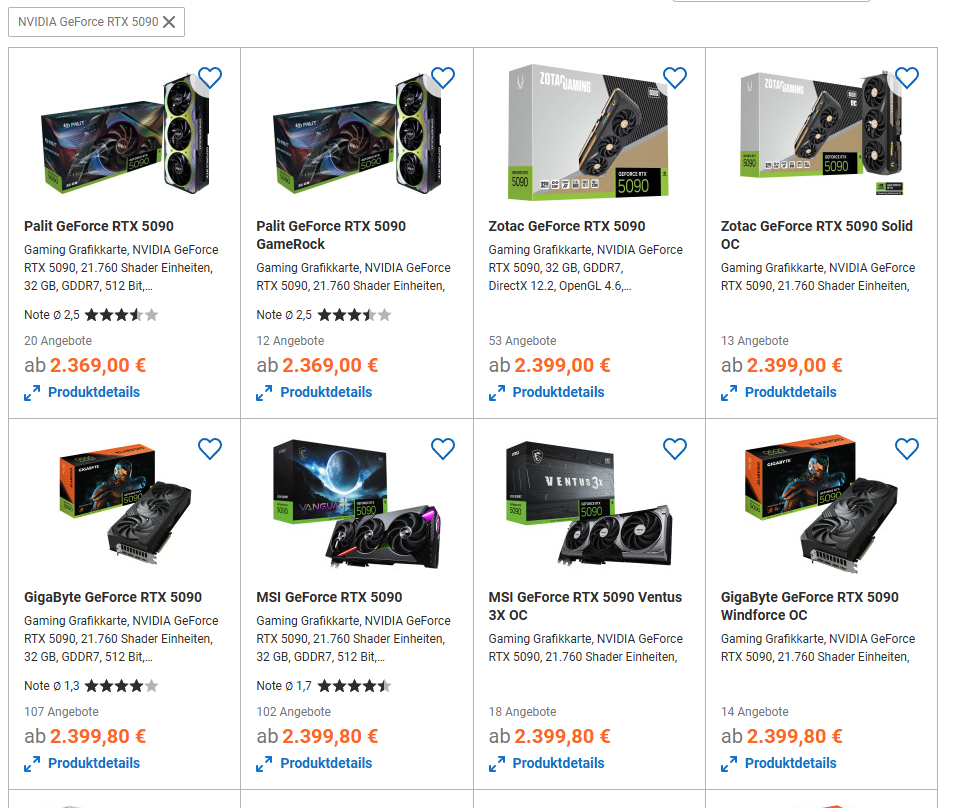The height and width of the screenshot is (808, 958).
Task: Favorite the Zotac GeForce RTX 5090
Action: (x=675, y=78)
